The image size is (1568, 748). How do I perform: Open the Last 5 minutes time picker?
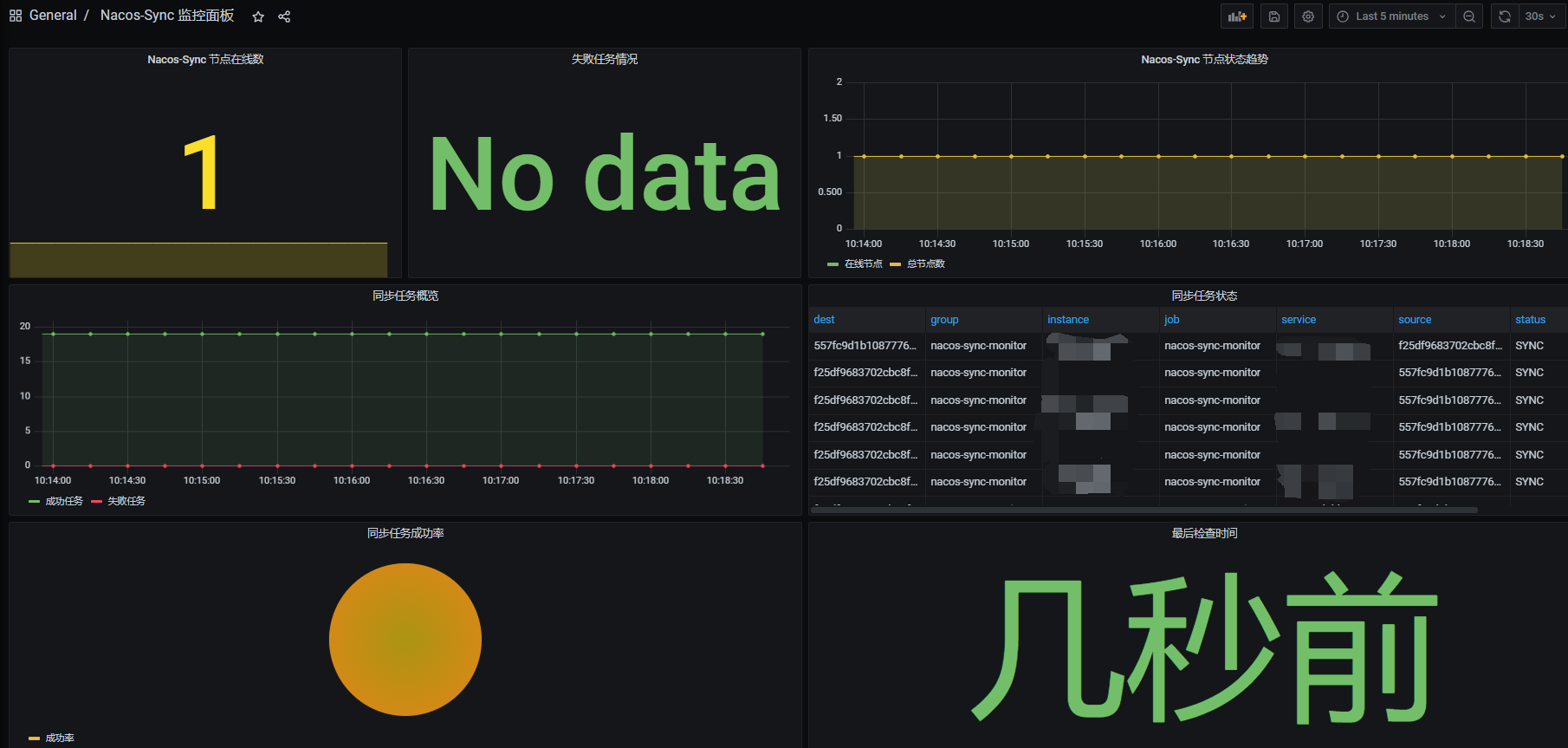(1391, 16)
